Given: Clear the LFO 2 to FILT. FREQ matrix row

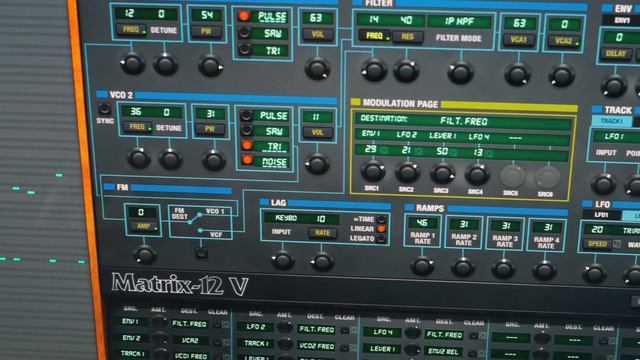Looking at the screenshot, I should click(344, 330).
